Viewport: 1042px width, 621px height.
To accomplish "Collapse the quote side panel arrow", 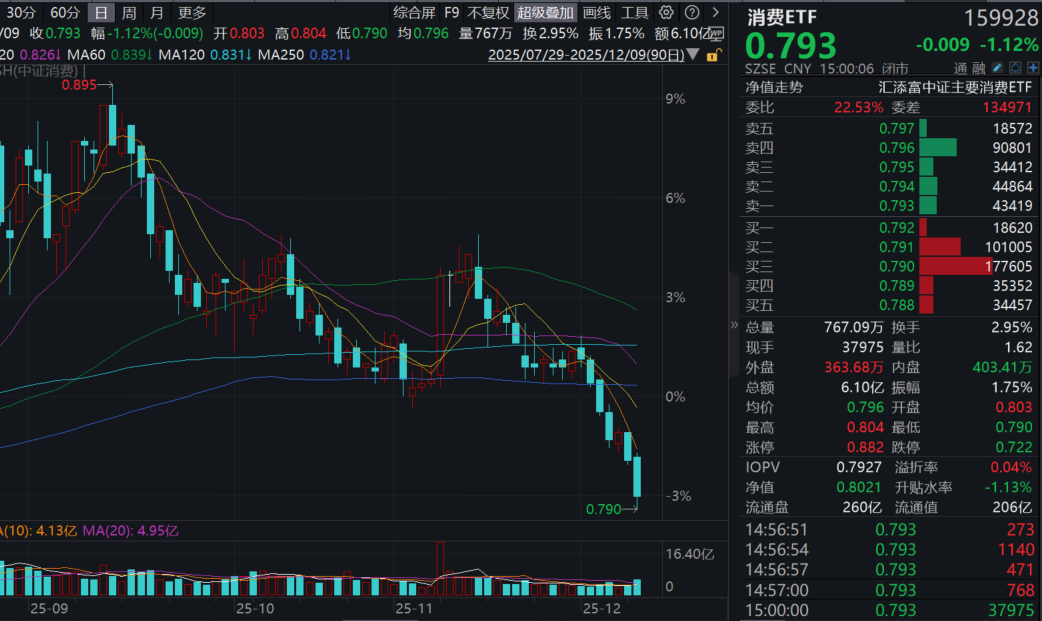I will pos(734,325).
